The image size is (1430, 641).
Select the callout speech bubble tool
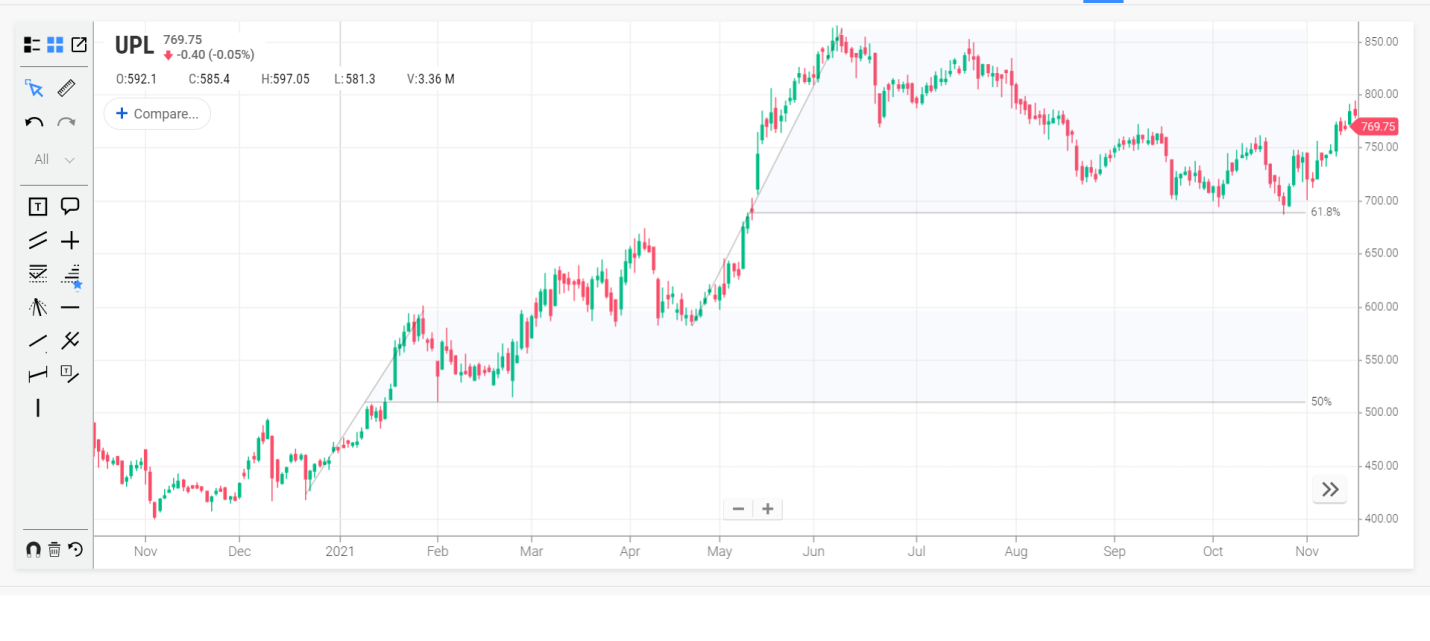click(x=70, y=207)
